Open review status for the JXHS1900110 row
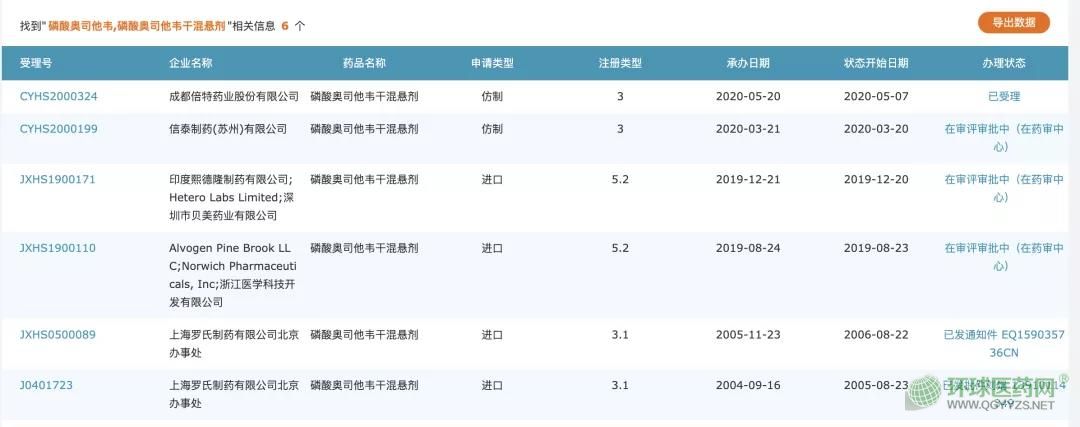Screen dimensions: 1080x427 tap(1004, 257)
